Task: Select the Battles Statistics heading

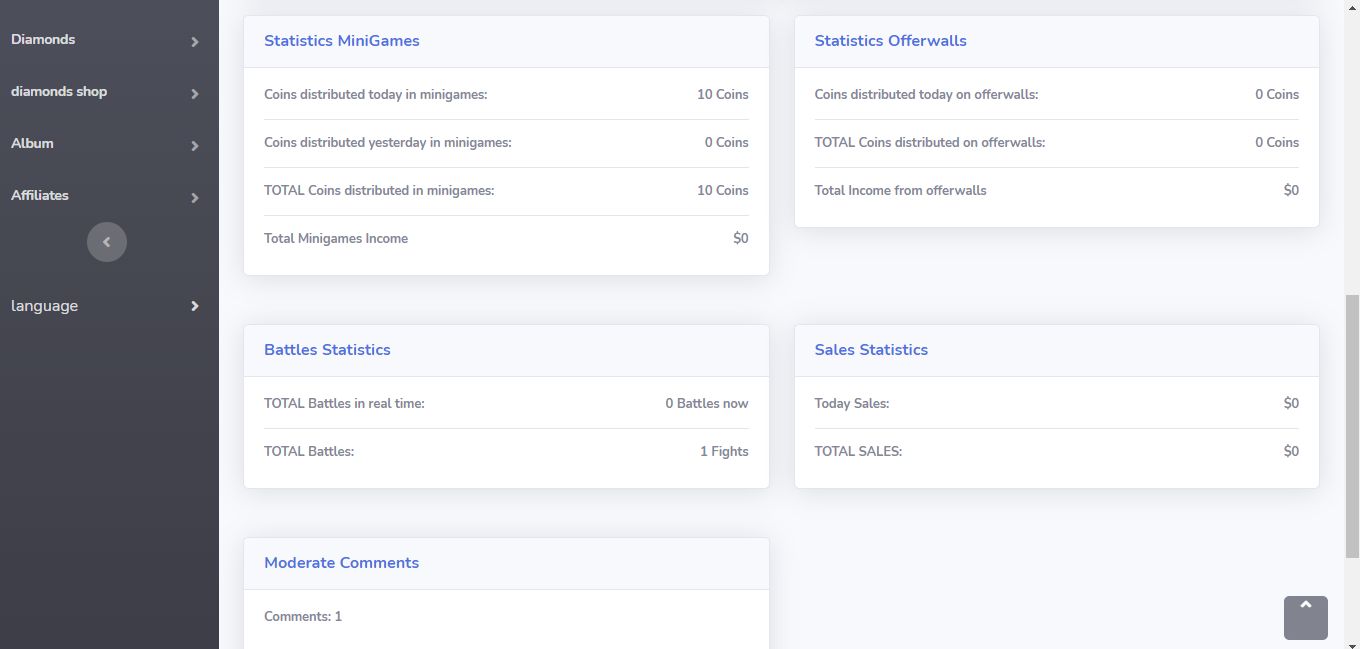Action: [x=327, y=350]
